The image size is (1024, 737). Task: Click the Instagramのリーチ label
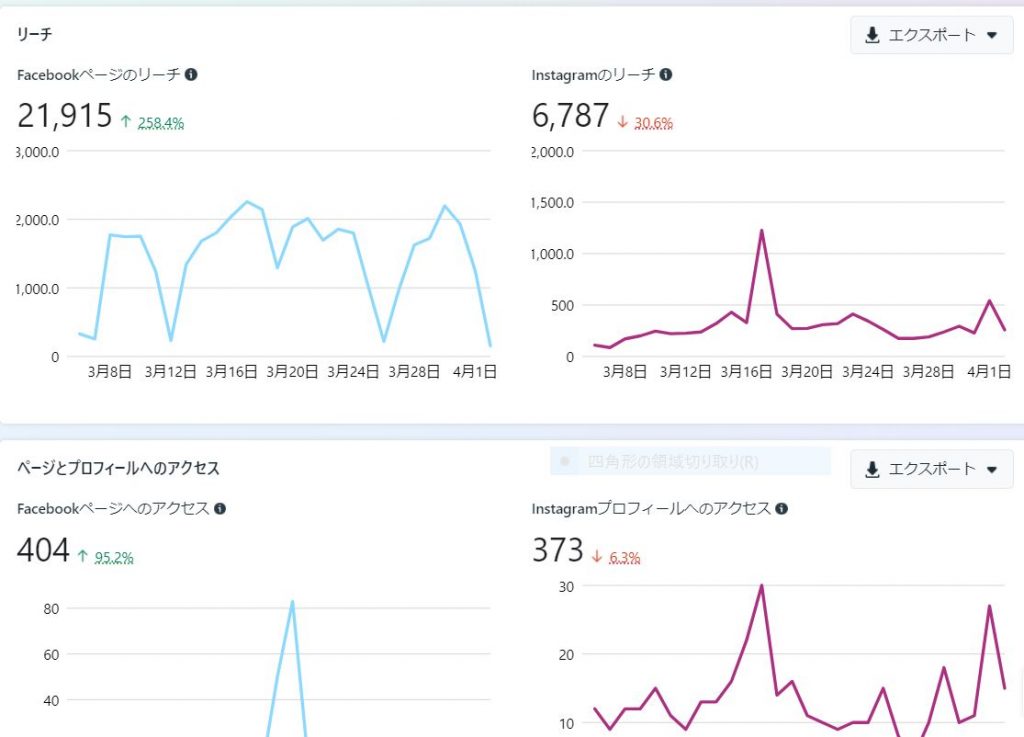[x=593, y=74]
